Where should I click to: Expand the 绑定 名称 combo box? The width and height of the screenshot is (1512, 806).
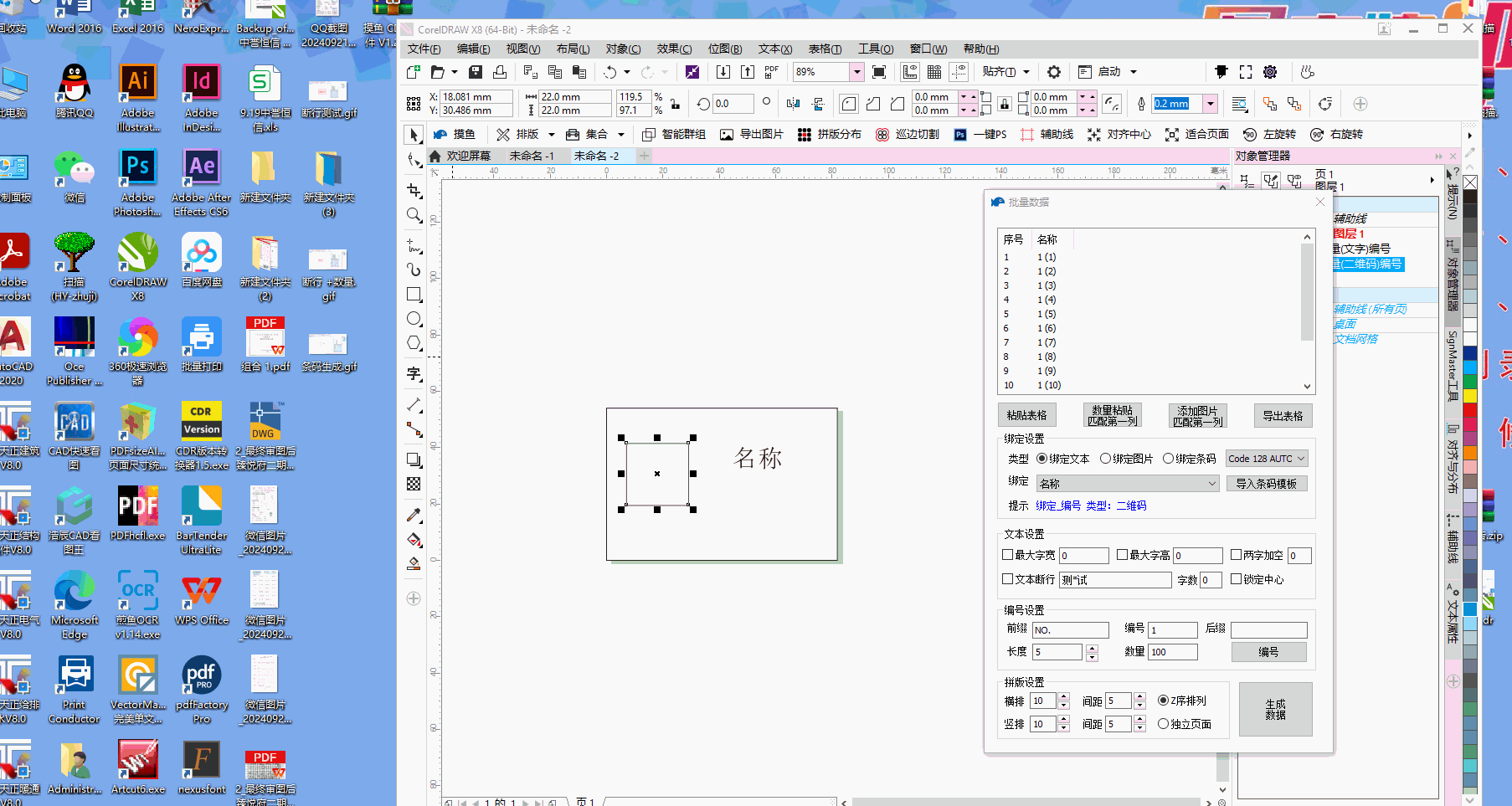click(x=1127, y=484)
